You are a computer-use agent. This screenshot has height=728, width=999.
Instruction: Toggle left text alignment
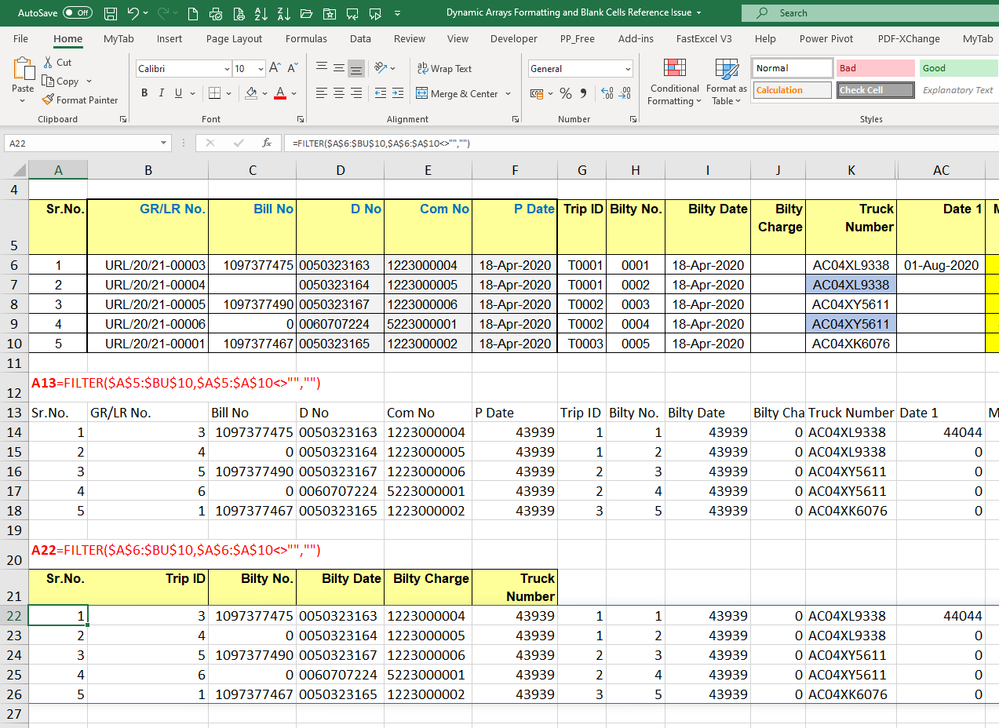tap(322, 93)
